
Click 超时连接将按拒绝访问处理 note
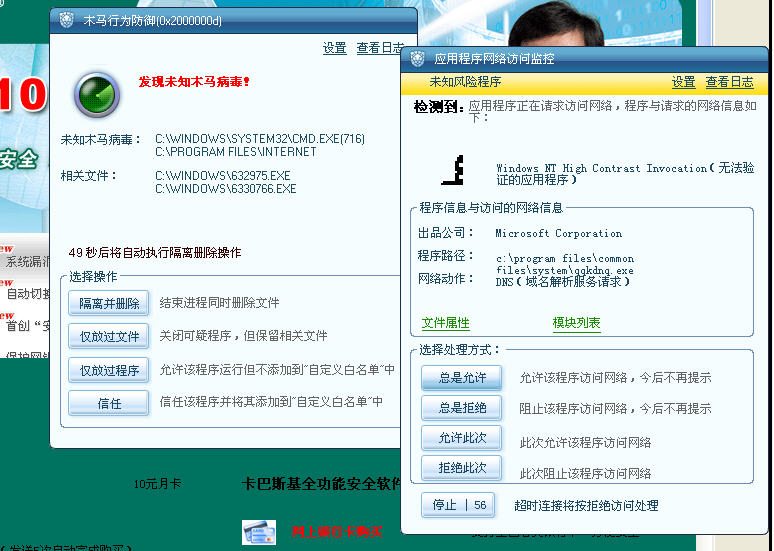point(586,506)
